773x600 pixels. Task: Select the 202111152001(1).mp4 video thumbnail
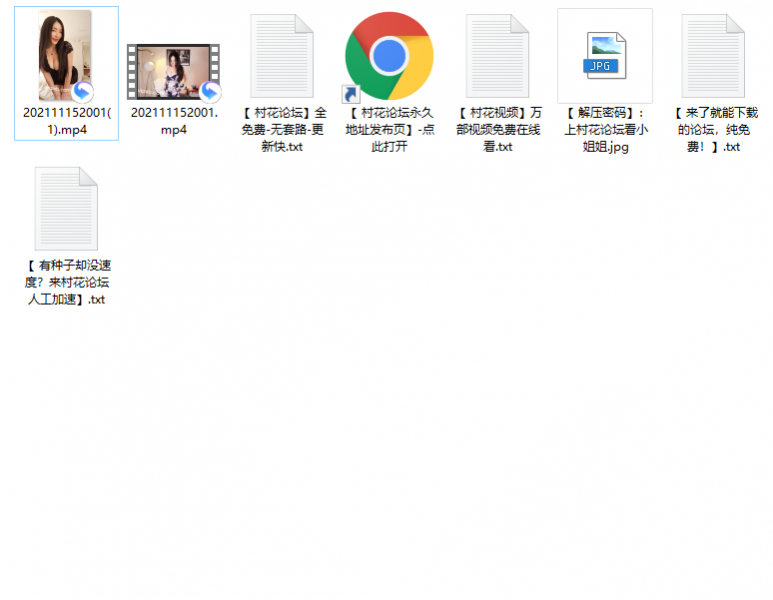tap(65, 55)
